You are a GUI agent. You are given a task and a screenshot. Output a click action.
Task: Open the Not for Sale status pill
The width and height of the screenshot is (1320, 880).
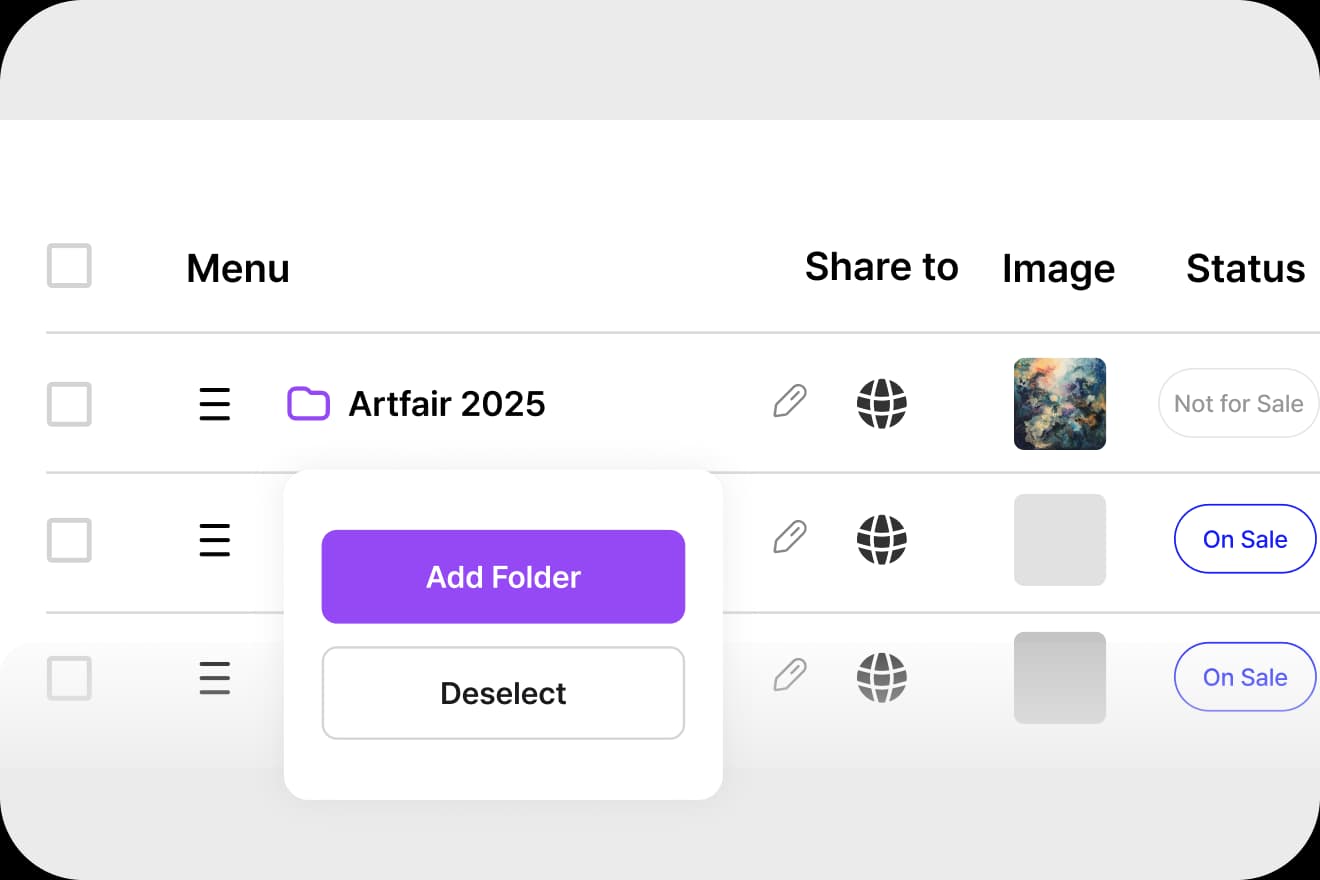[1238, 404]
